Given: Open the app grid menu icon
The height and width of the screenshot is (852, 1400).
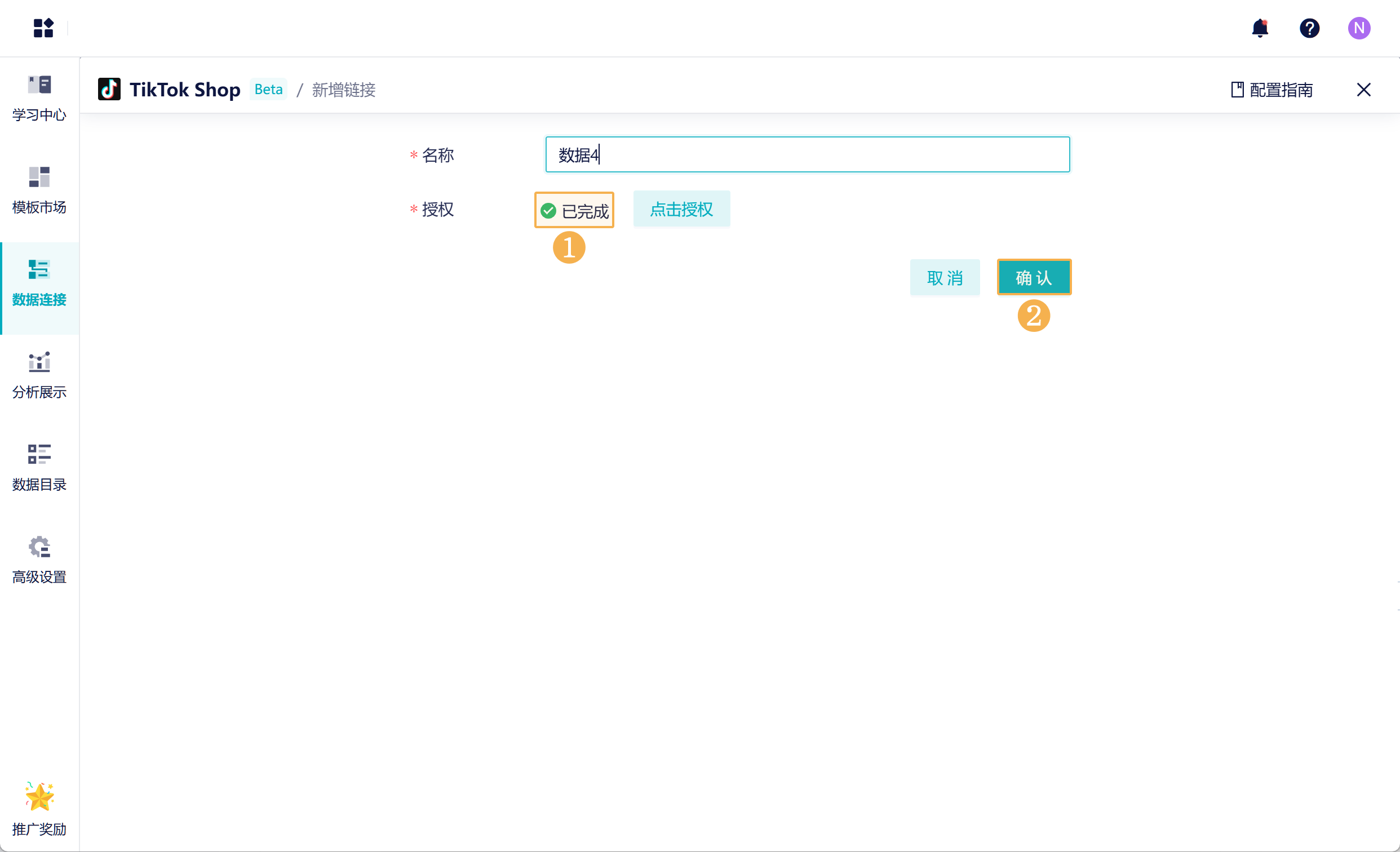Looking at the screenshot, I should coord(43,28).
